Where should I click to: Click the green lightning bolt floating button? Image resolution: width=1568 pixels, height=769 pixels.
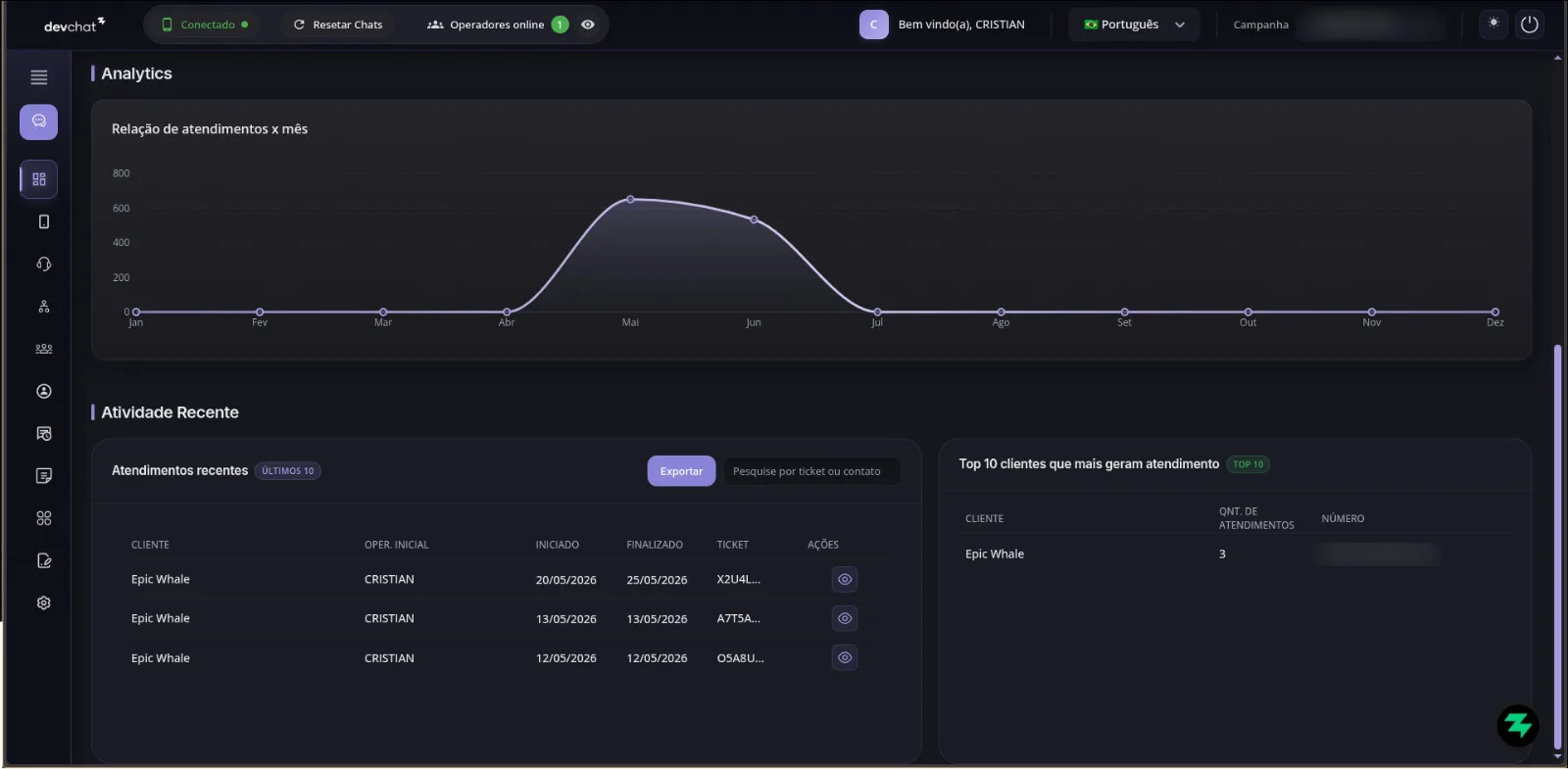tap(1518, 726)
